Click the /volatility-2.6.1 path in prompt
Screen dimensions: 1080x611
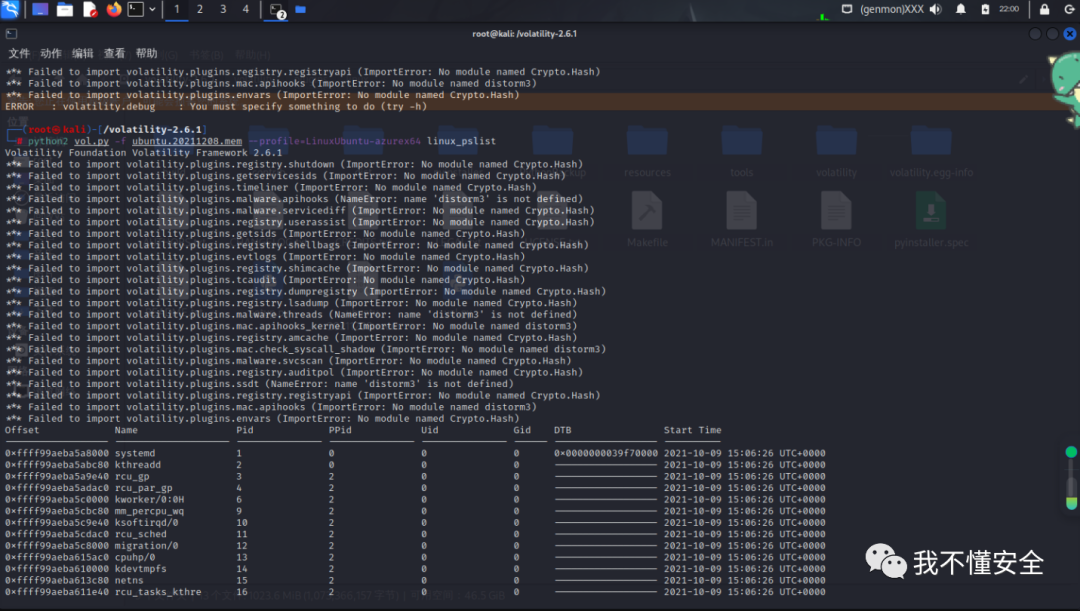point(152,129)
